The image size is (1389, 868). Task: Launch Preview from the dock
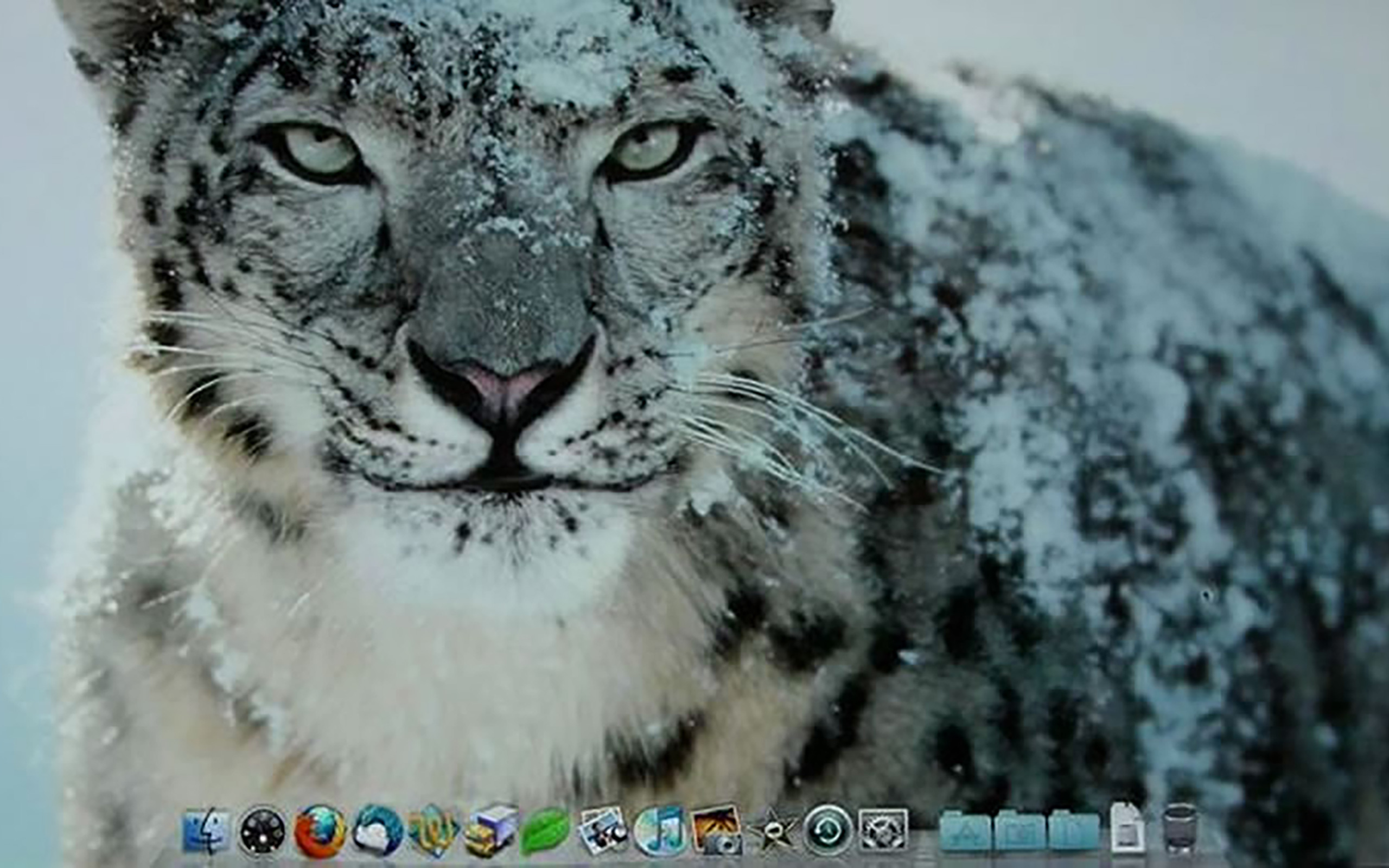[603, 830]
